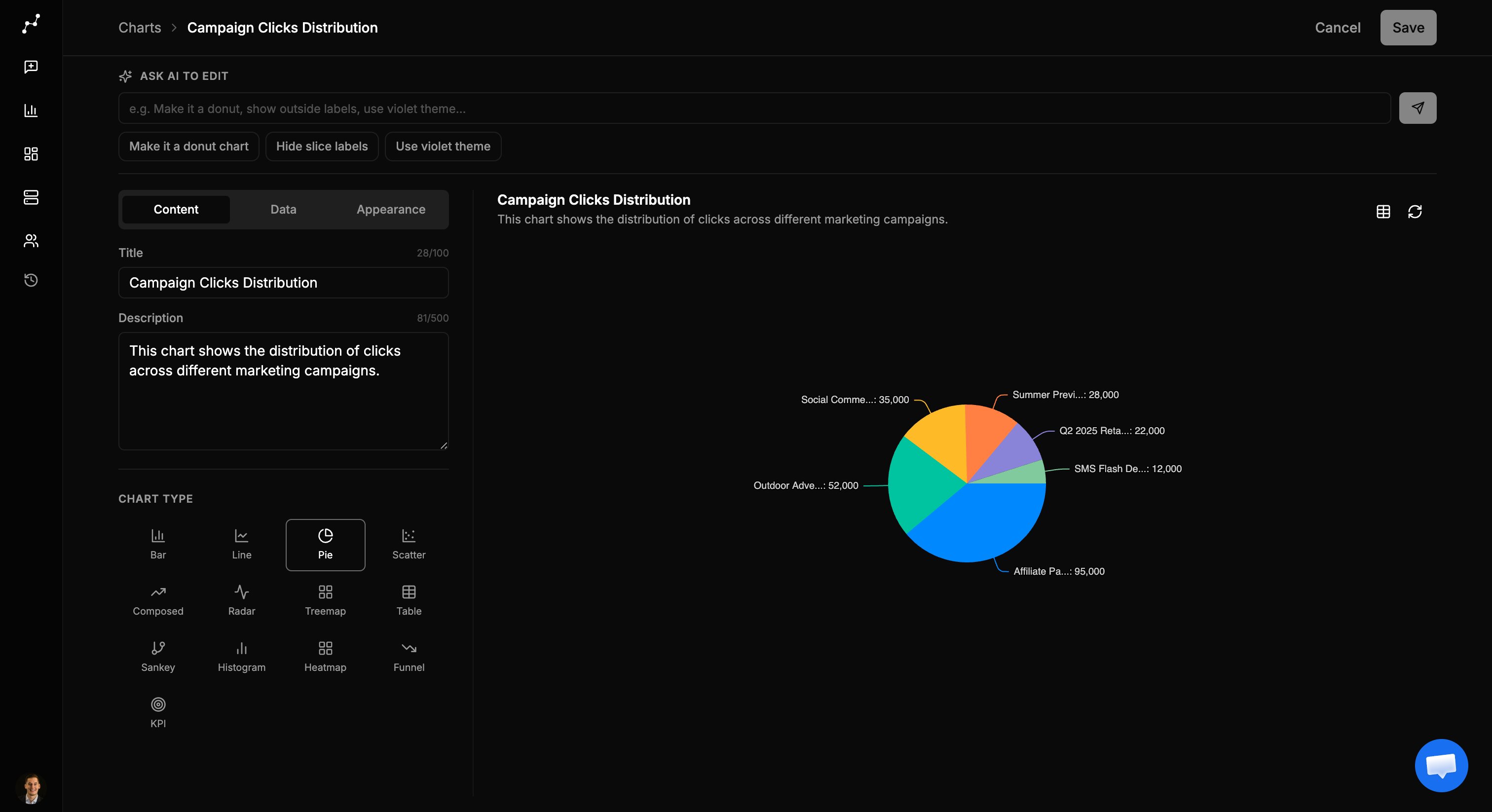This screenshot has height=812, width=1492.
Task: Click the sparkle icon beside 'Ask AI to edit'
Action: (125, 76)
